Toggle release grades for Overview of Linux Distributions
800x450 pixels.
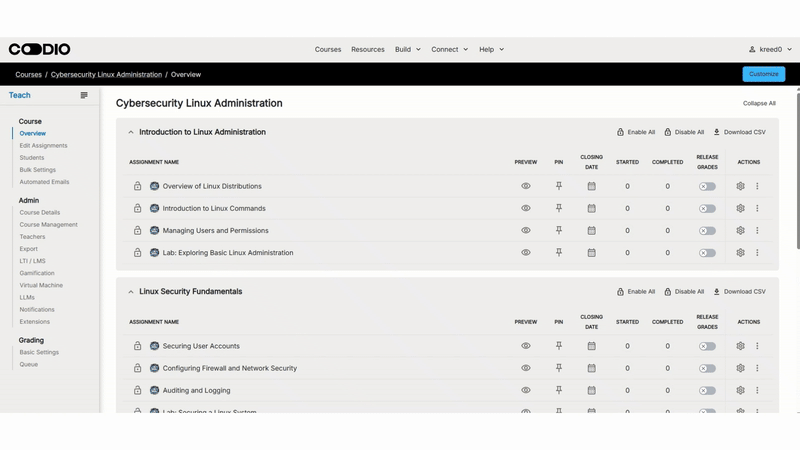click(707, 186)
